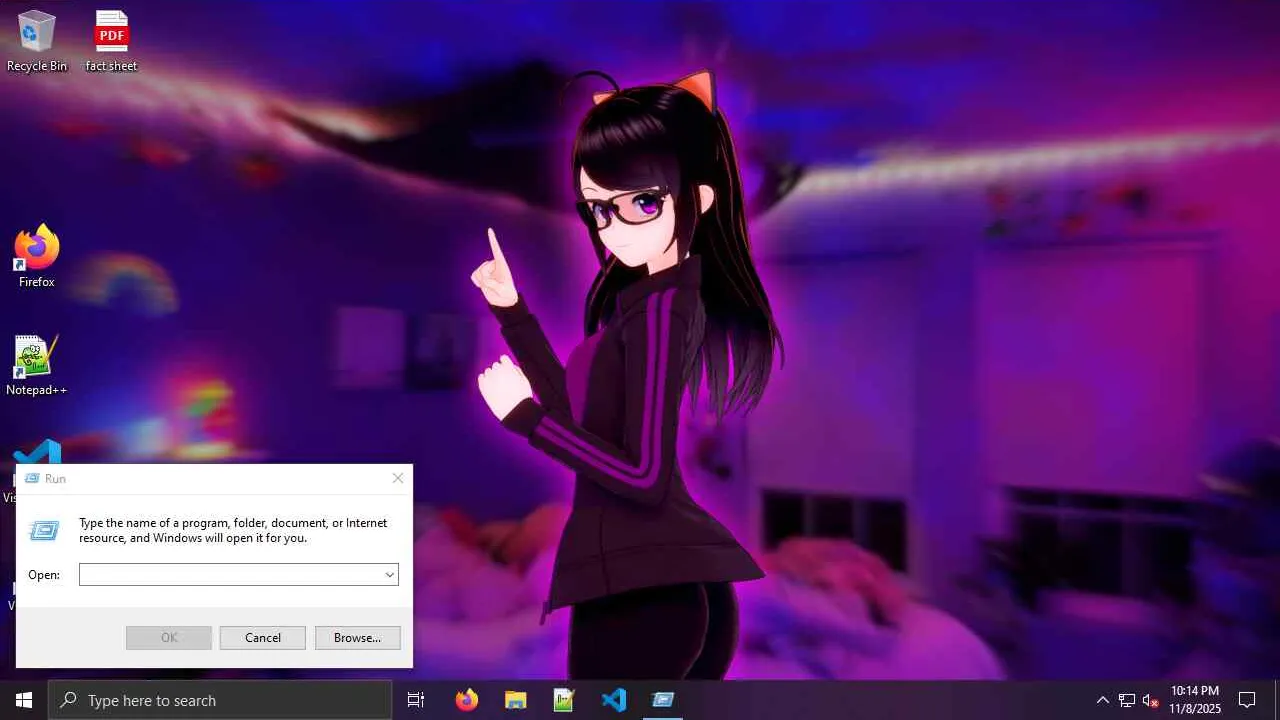
Task: Click the Run app taskbar button
Action: (663, 700)
